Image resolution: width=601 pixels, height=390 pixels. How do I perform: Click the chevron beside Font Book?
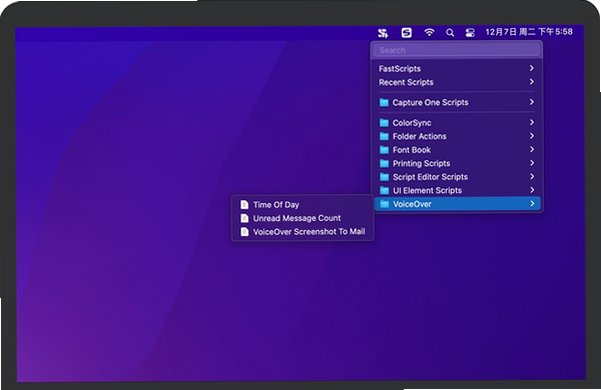532,149
